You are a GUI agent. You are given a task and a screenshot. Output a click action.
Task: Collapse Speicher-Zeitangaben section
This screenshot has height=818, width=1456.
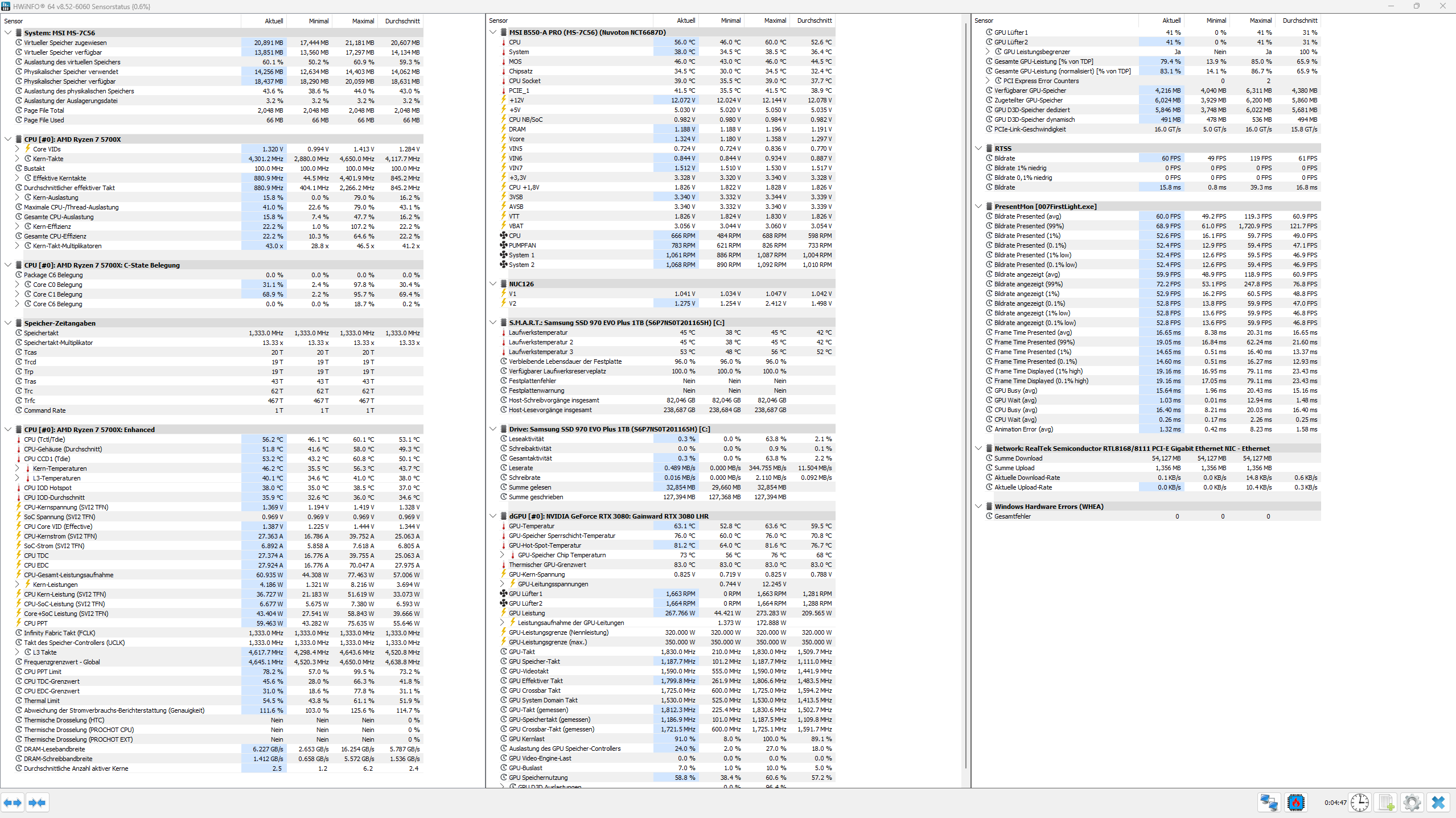pos(8,323)
